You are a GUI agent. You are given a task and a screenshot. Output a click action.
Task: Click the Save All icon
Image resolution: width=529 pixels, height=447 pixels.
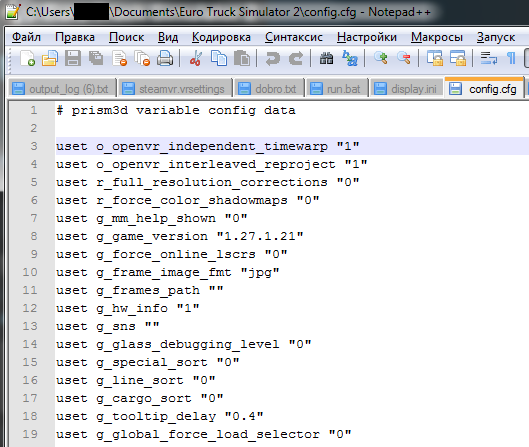(96, 58)
